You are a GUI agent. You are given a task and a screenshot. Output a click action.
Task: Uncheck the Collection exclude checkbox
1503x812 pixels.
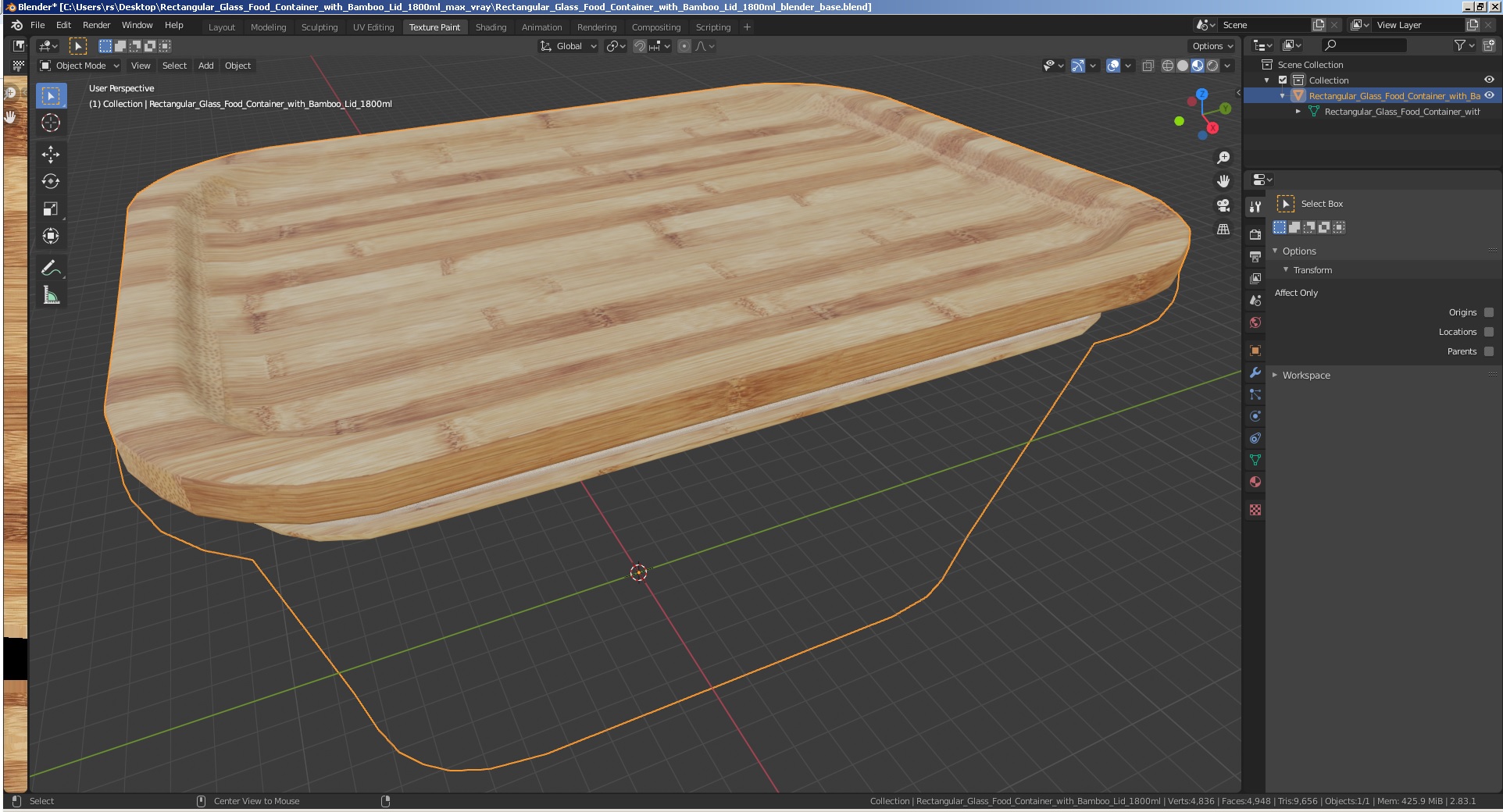tap(1283, 80)
